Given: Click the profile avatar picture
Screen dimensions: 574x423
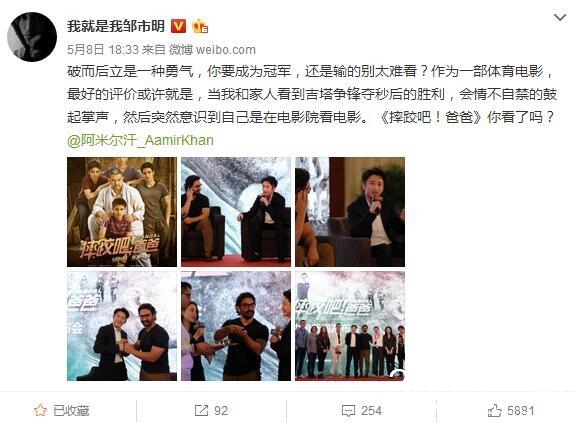Looking at the screenshot, I should 32,37.
